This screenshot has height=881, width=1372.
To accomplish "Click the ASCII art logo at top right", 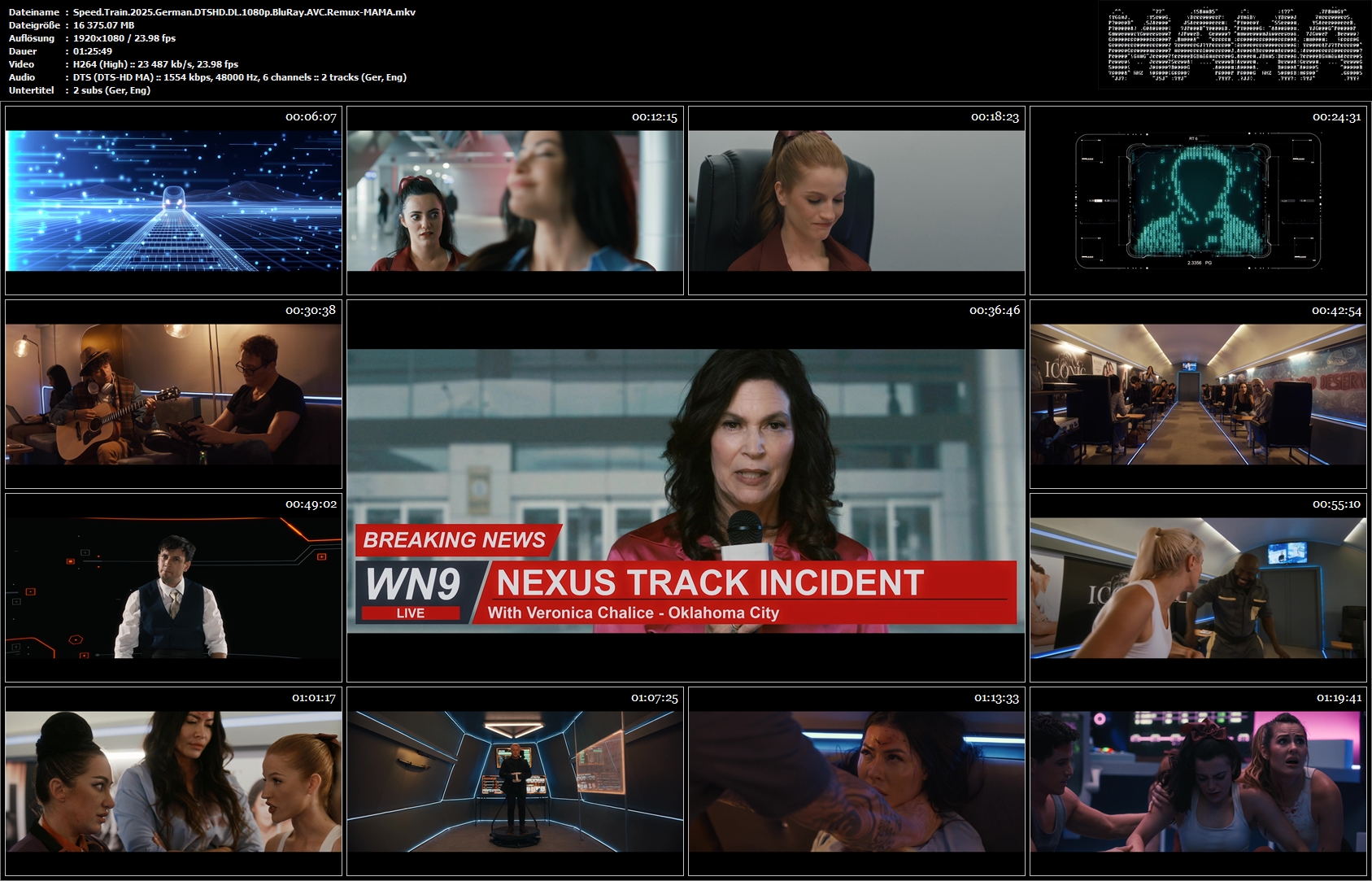I will pyautogui.click(x=1235, y=46).
